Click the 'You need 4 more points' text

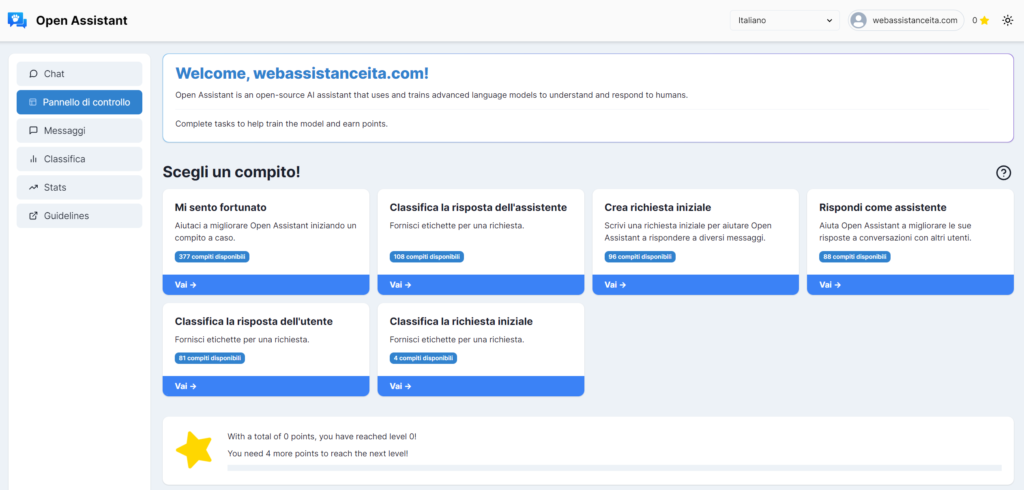tap(318, 453)
